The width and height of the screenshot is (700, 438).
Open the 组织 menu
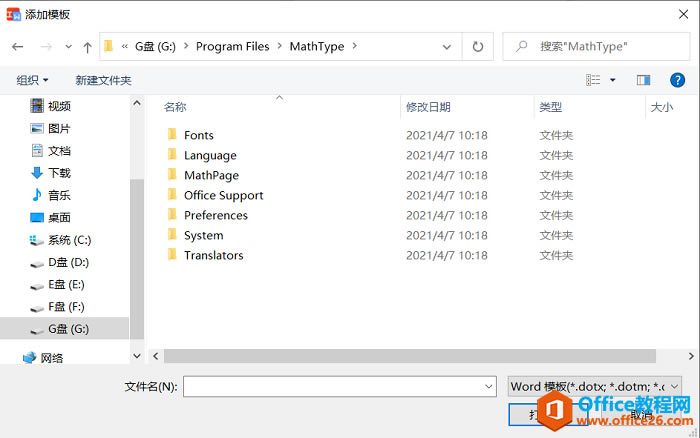[32, 80]
